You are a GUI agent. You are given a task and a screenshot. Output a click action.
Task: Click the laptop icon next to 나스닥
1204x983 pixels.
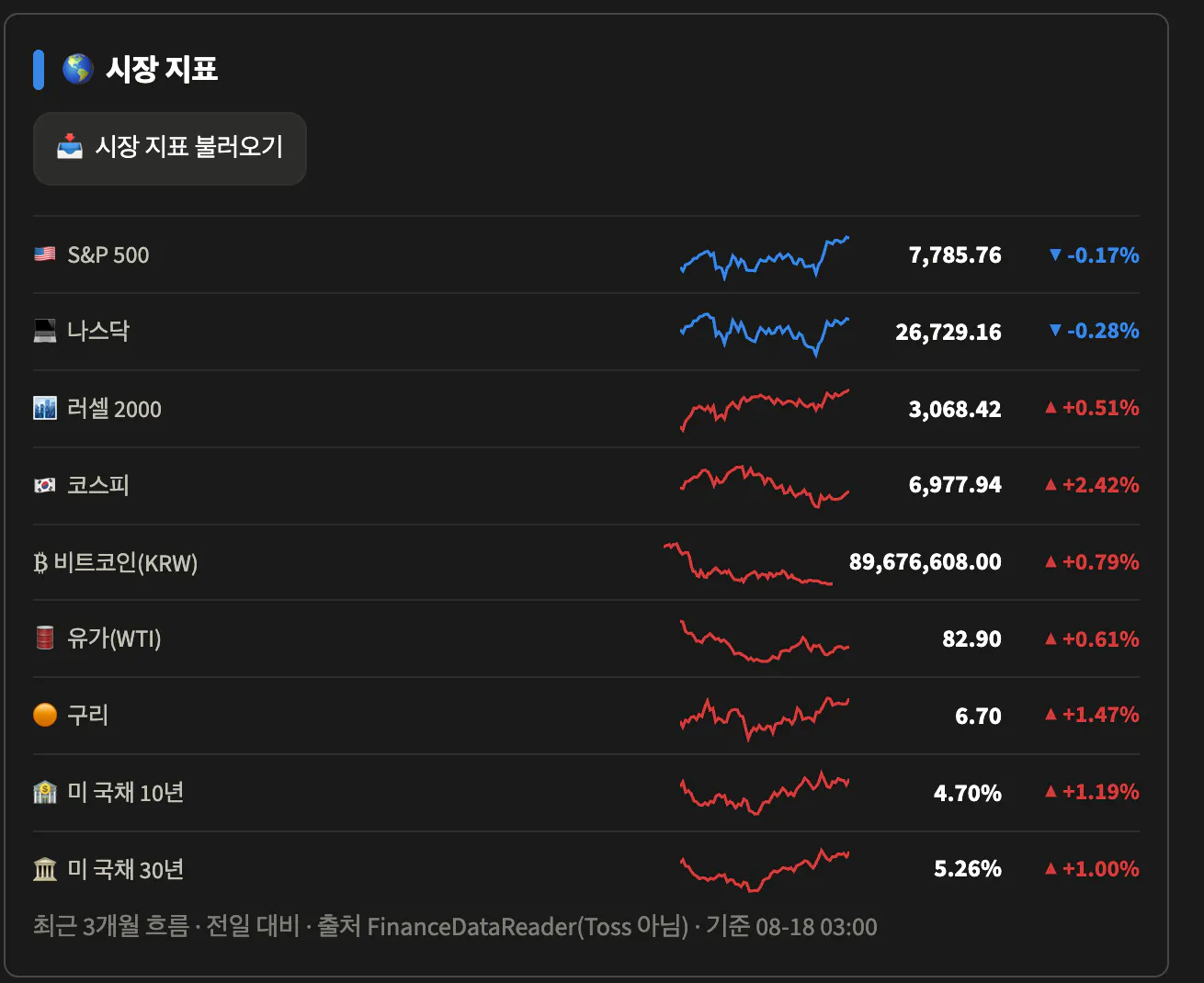pos(45,332)
